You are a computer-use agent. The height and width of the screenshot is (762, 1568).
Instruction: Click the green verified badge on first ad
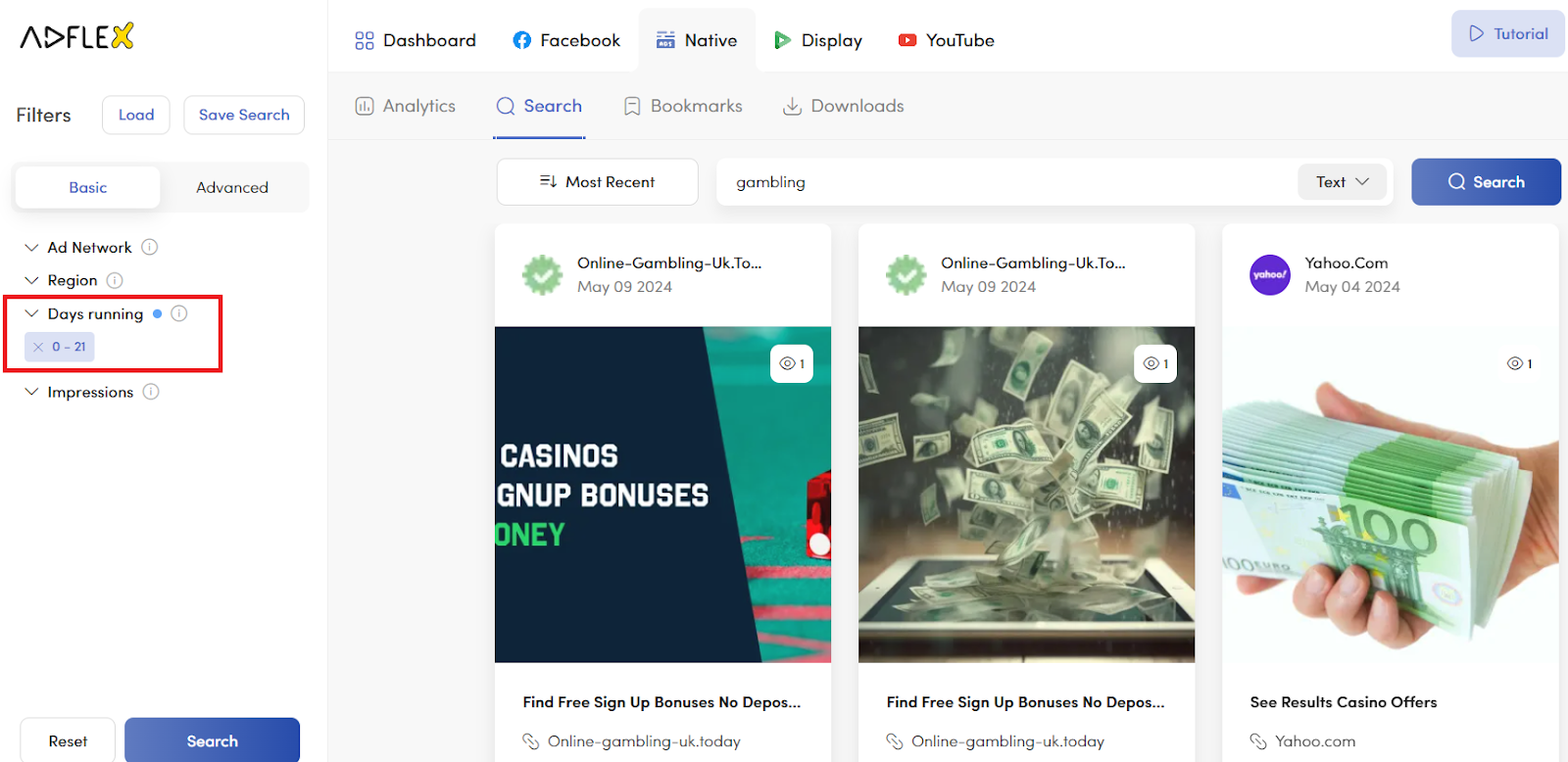click(x=542, y=275)
